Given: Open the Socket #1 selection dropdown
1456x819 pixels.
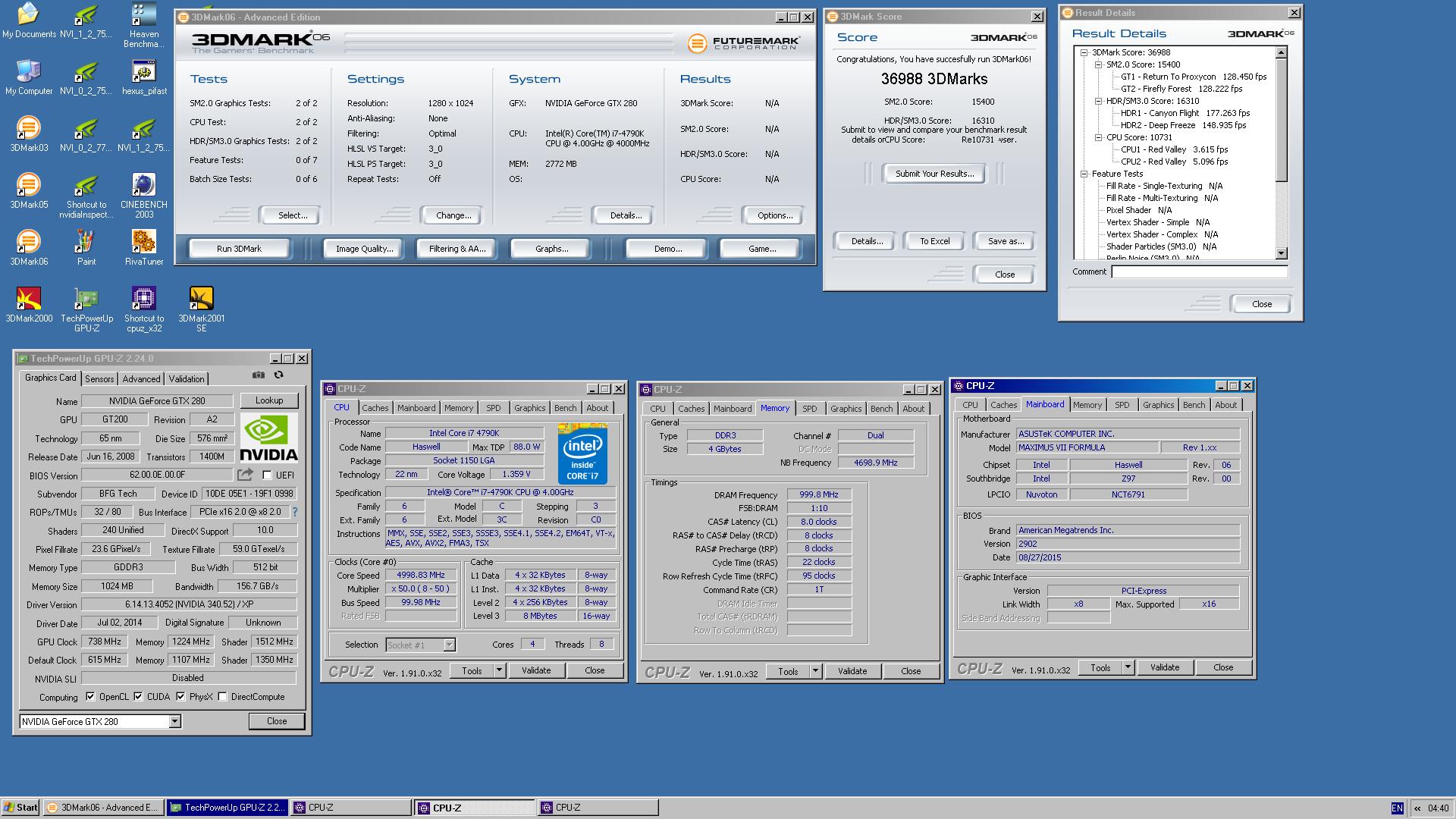Looking at the screenshot, I should click(449, 645).
